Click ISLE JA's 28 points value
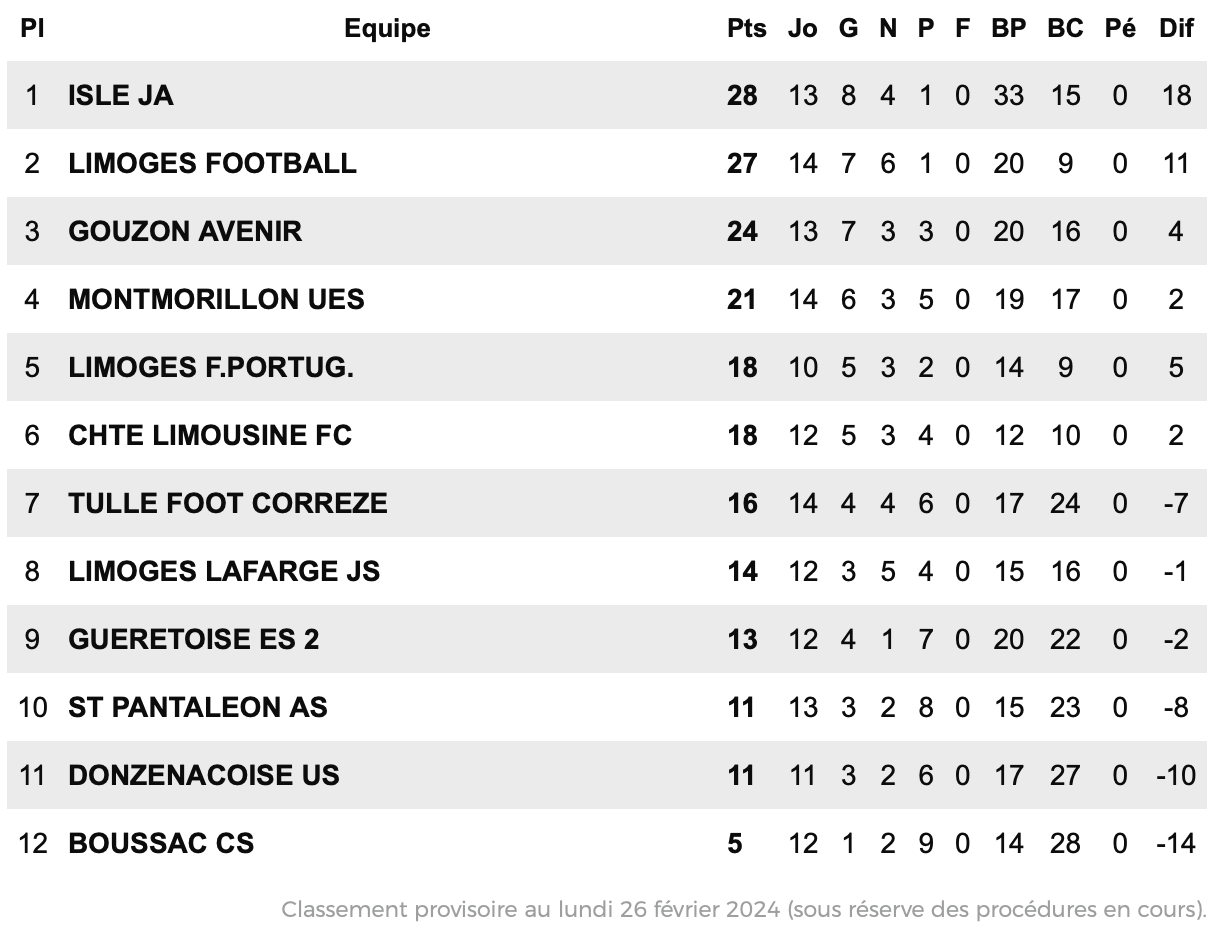Viewport: 1212px width, 948px height. coord(742,95)
